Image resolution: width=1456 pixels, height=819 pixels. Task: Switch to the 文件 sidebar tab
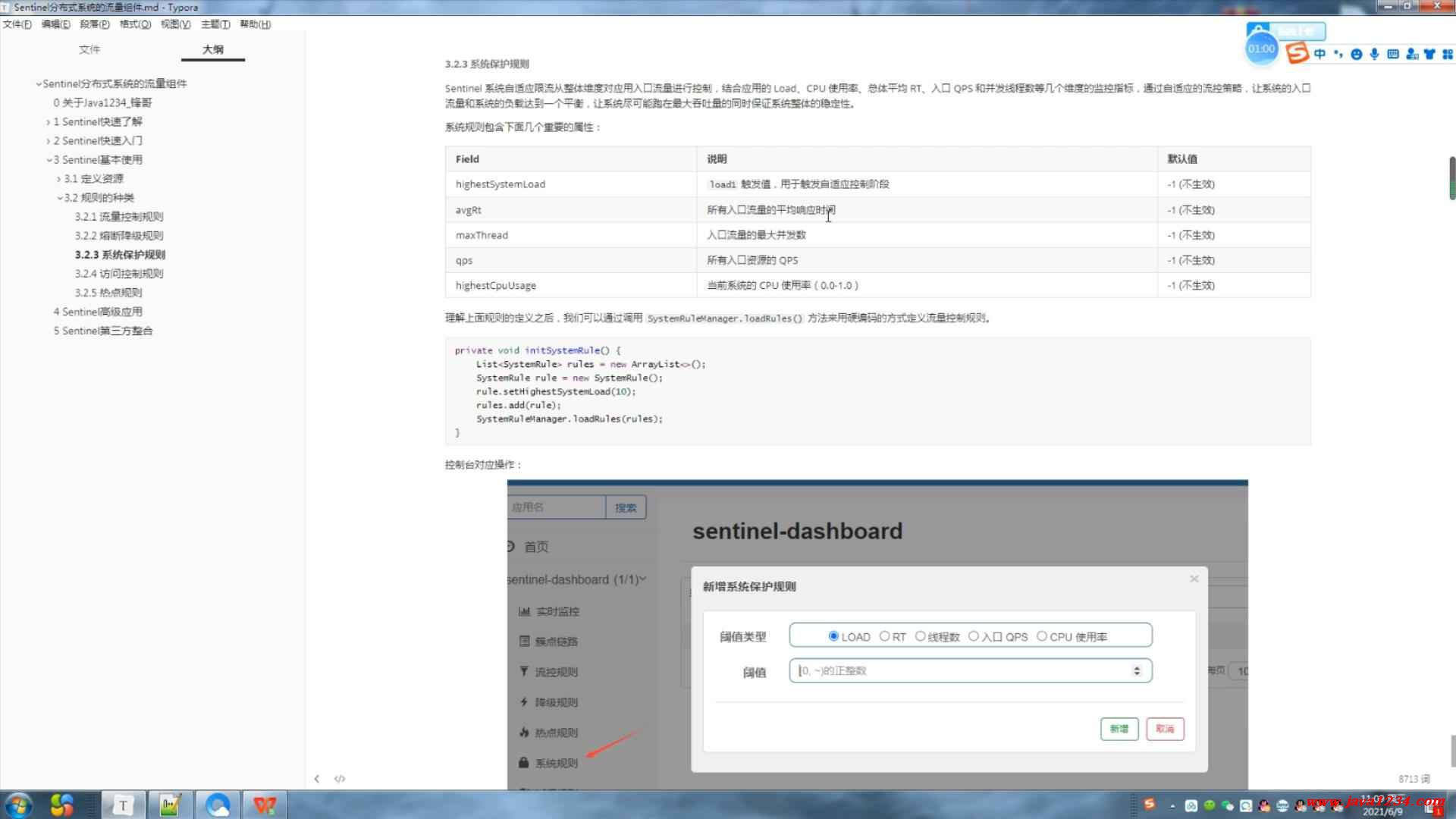tap(89, 49)
